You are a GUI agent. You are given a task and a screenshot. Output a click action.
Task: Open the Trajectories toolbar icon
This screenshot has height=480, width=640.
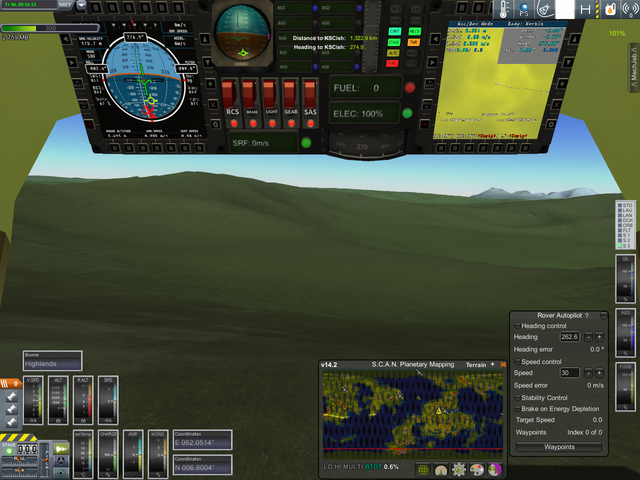tap(544, 9)
